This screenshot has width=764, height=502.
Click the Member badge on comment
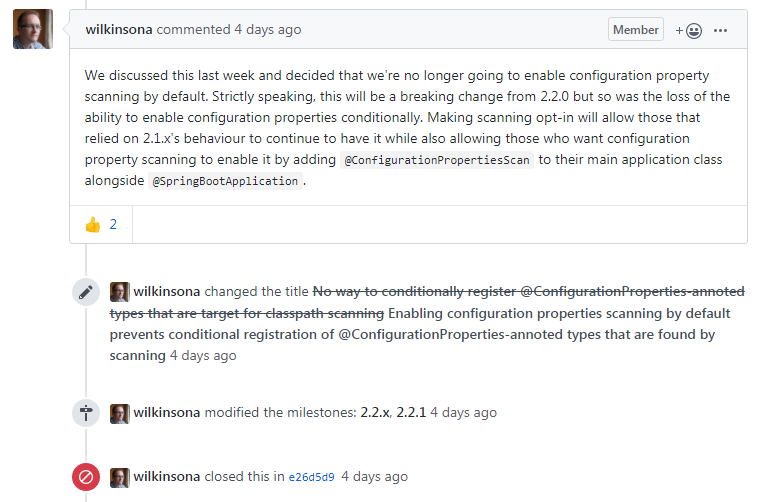pos(636,30)
